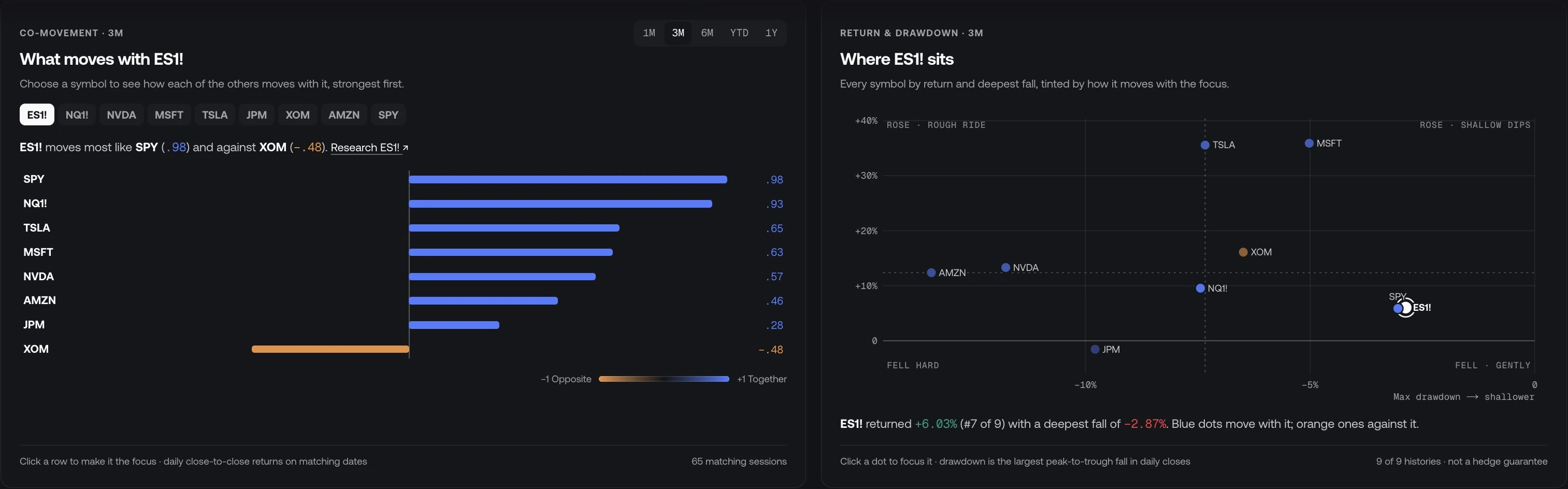Select the ES1! symbol chip

click(37, 114)
